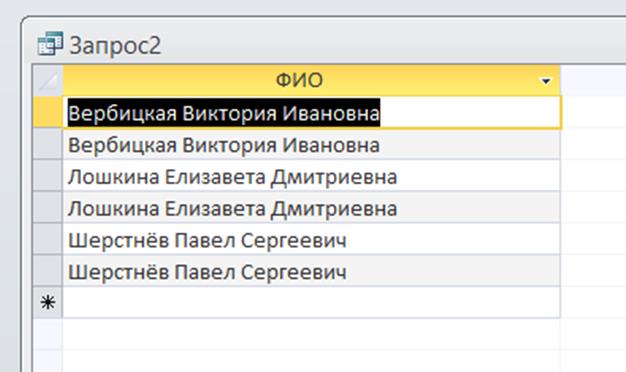Click the Запрос2 query icon
626x372 pixels.
point(50,43)
